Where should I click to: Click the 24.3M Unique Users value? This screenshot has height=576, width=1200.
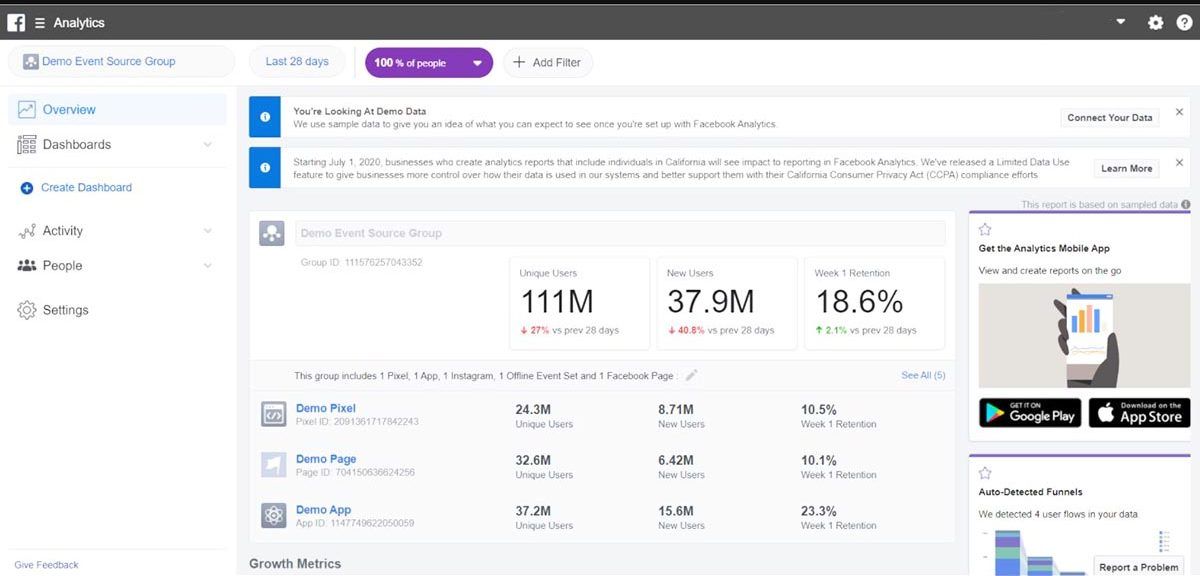pyautogui.click(x=533, y=409)
